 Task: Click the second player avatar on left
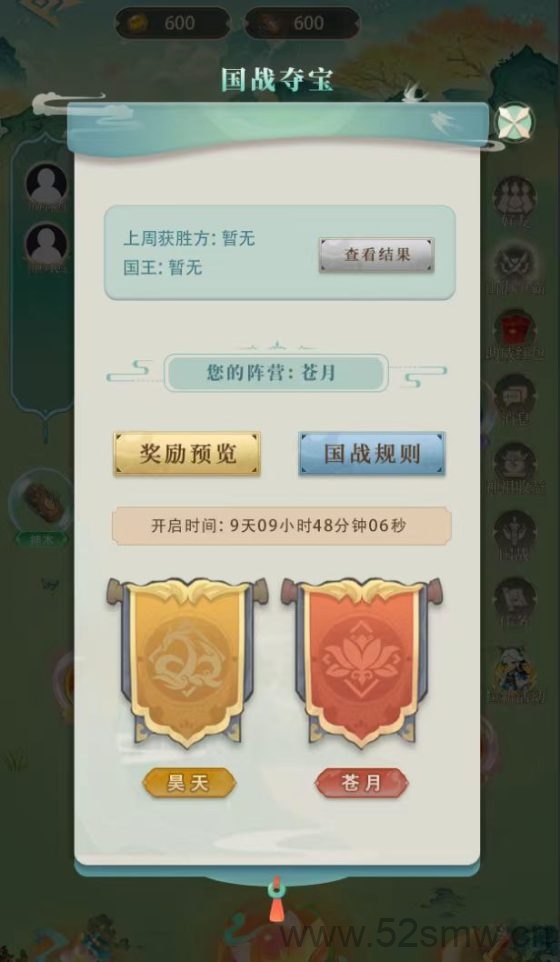coord(47,244)
